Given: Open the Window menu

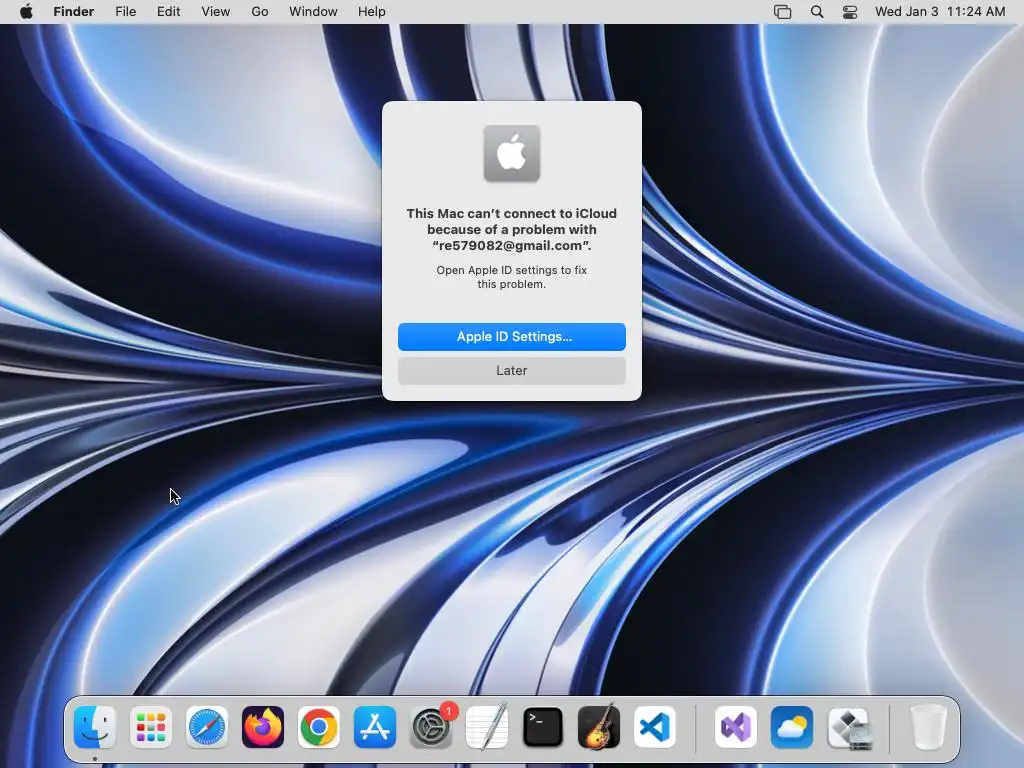Looking at the screenshot, I should [313, 11].
